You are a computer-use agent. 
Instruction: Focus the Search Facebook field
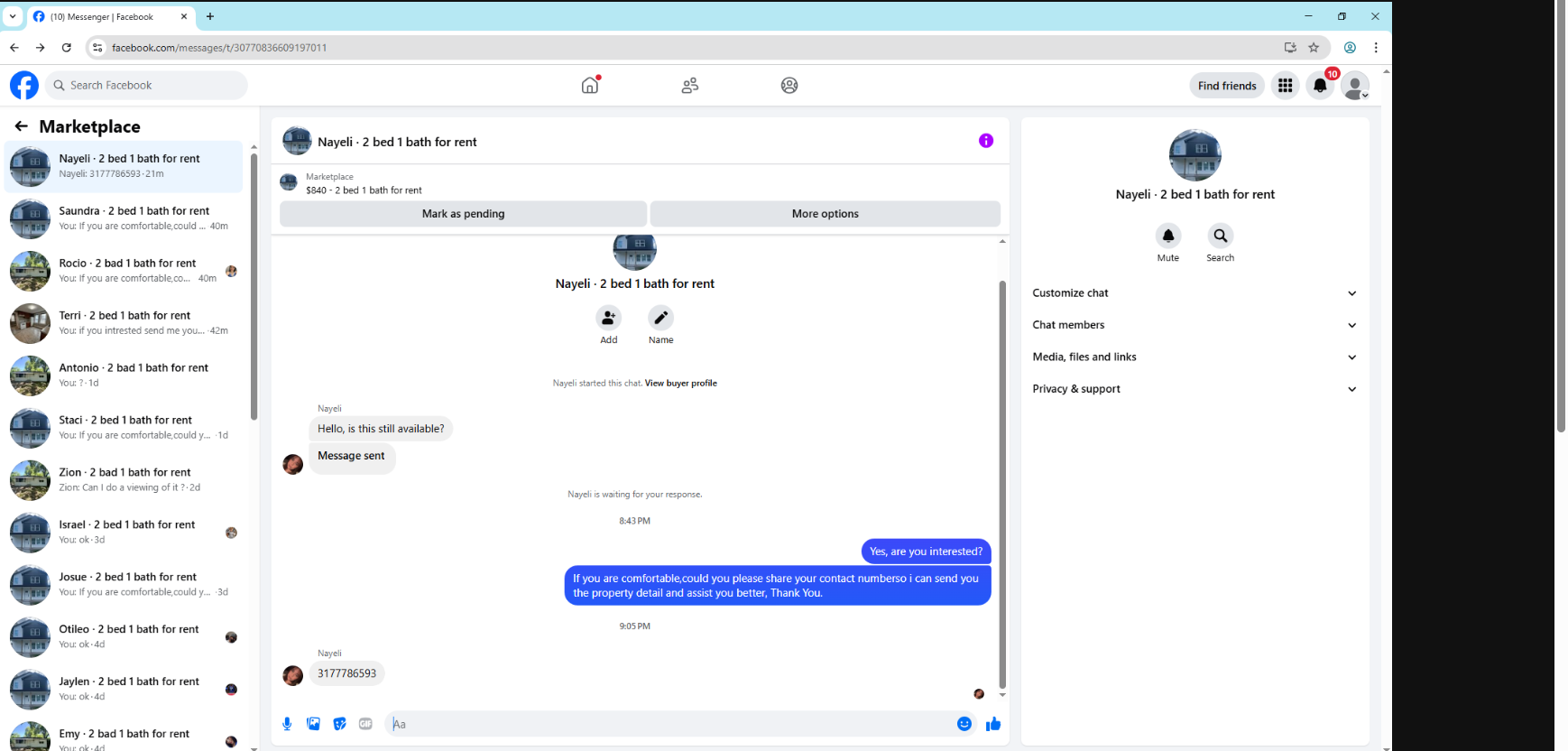[x=146, y=86]
